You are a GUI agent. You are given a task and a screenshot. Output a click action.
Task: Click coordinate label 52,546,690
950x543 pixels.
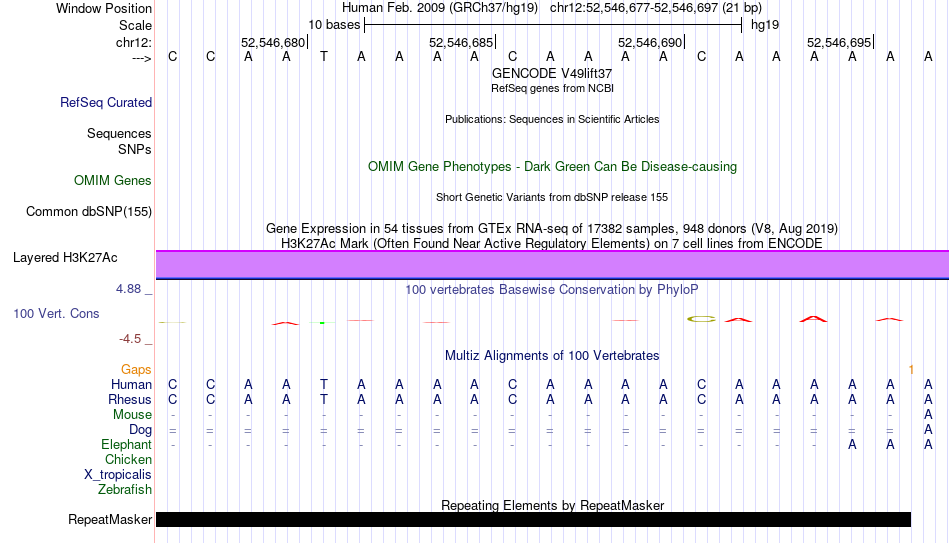(650, 42)
